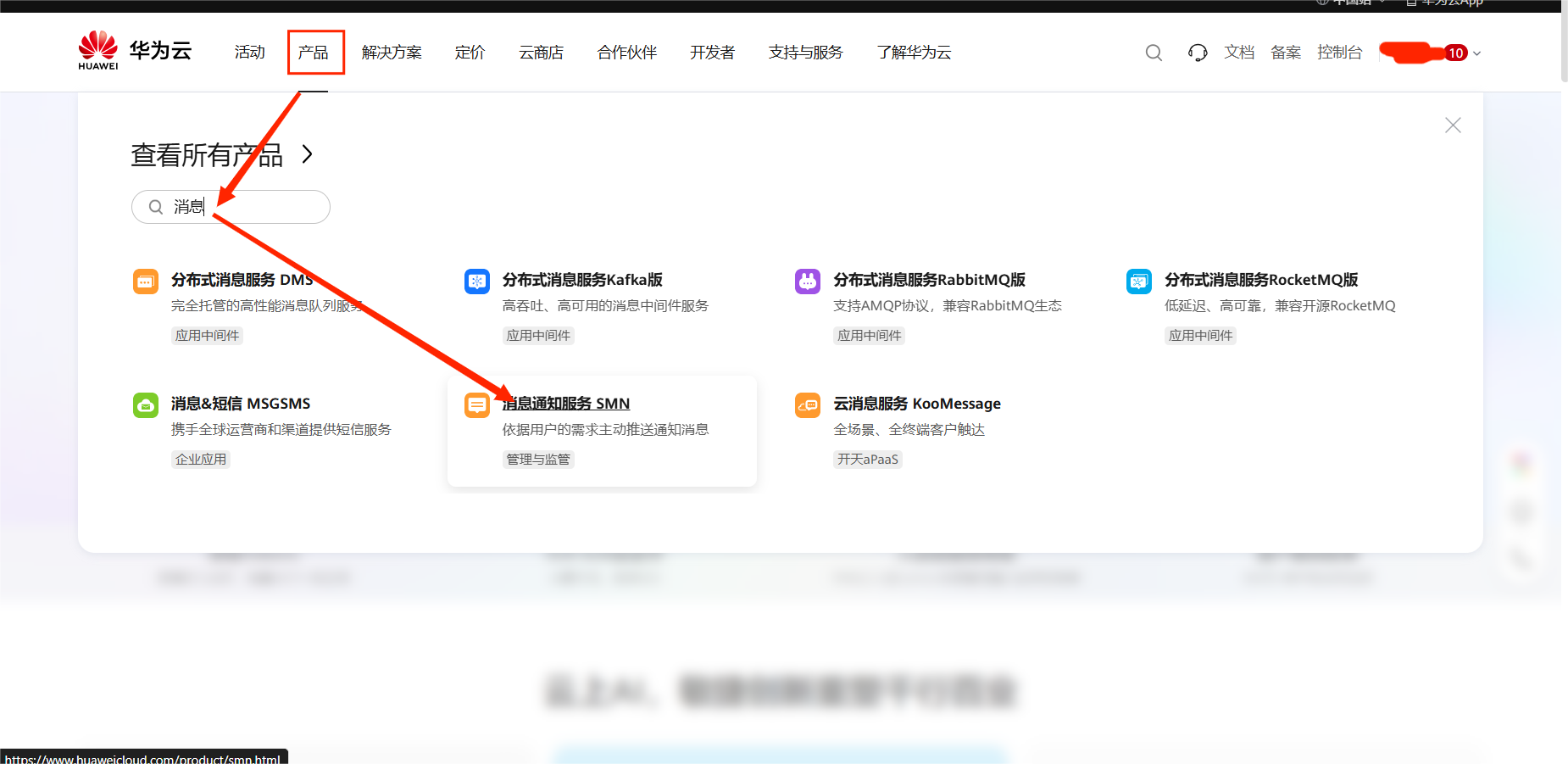Click text 携手全球运营商和渠道提供短信服务
Screen dimensions: 1568x764
tap(281, 430)
